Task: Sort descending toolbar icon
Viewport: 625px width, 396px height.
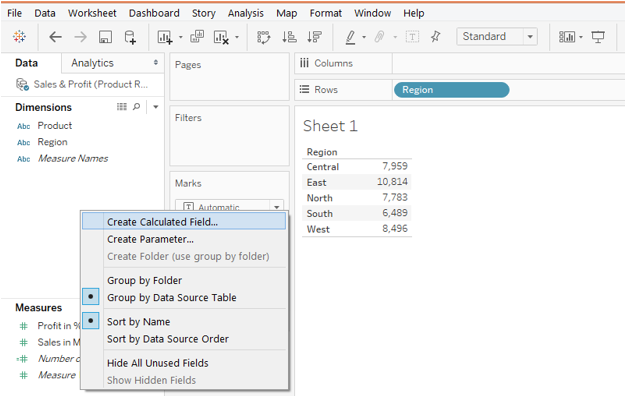Action: point(314,37)
